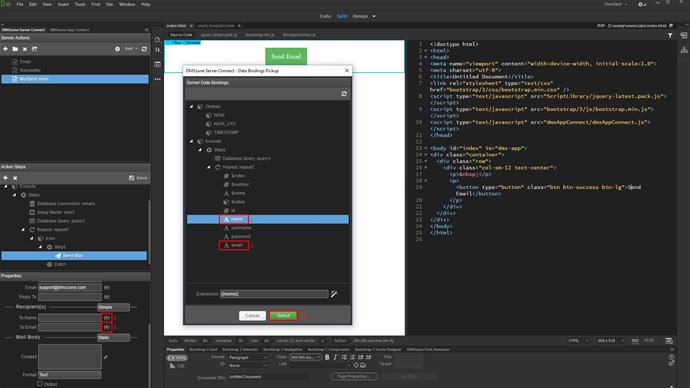Image resolution: width=690 pixels, height=388 pixels.
Task: Apply italic formatting in Properties inspector
Action: [x=335, y=357]
